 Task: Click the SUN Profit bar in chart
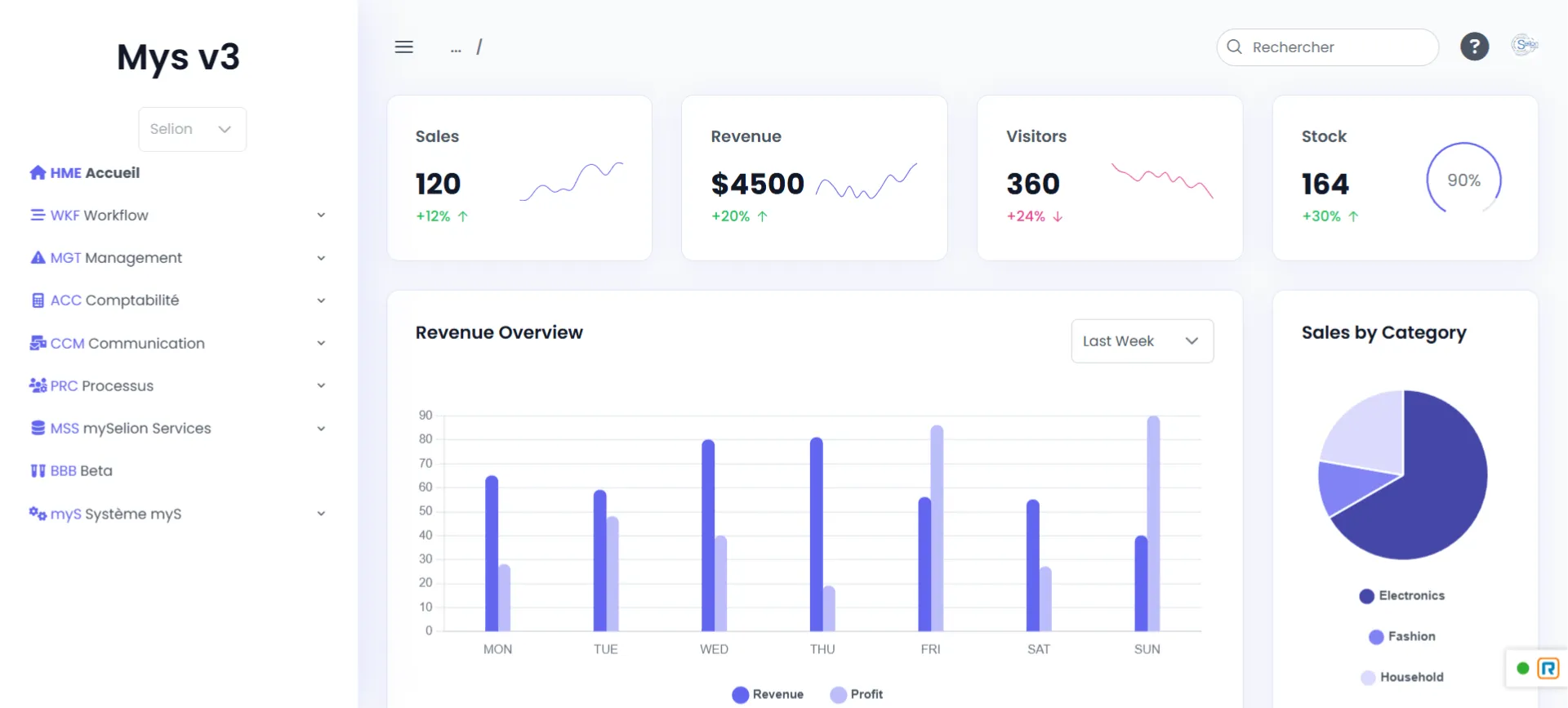(x=1153, y=523)
